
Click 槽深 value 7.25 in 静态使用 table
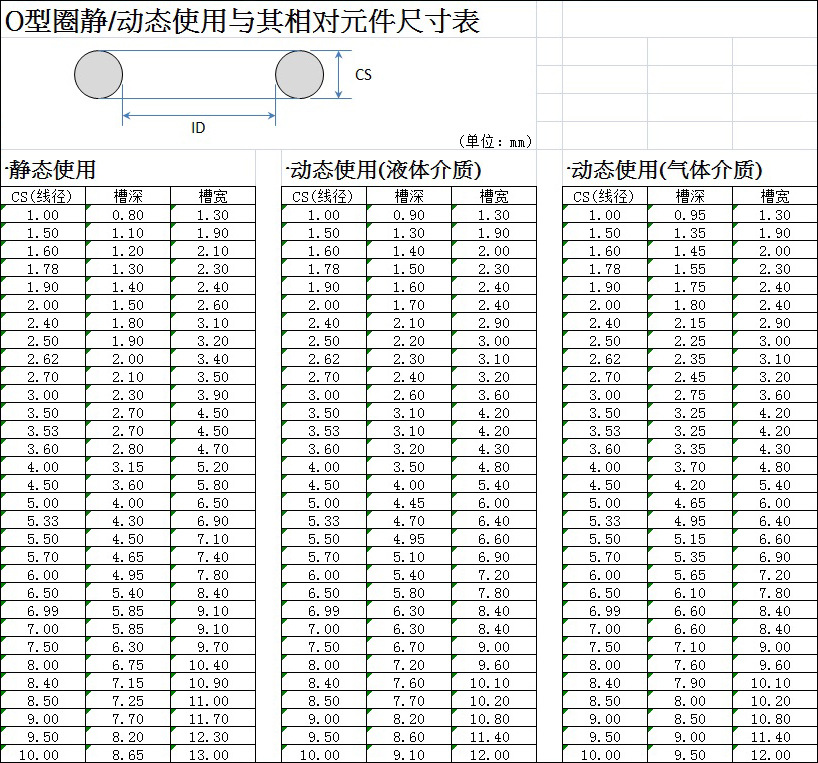[128, 701]
